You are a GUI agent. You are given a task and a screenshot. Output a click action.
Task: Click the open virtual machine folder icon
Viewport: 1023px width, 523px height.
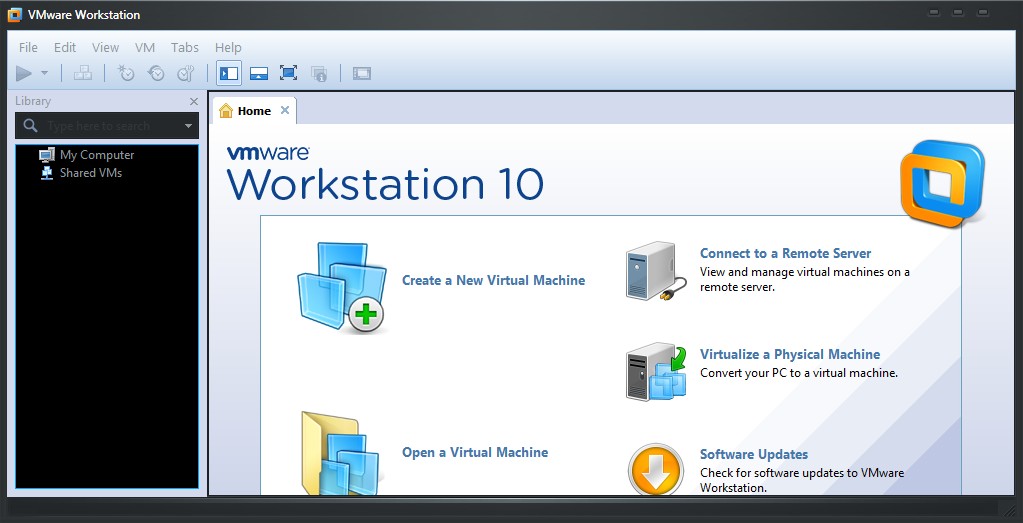tap(341, 453)
